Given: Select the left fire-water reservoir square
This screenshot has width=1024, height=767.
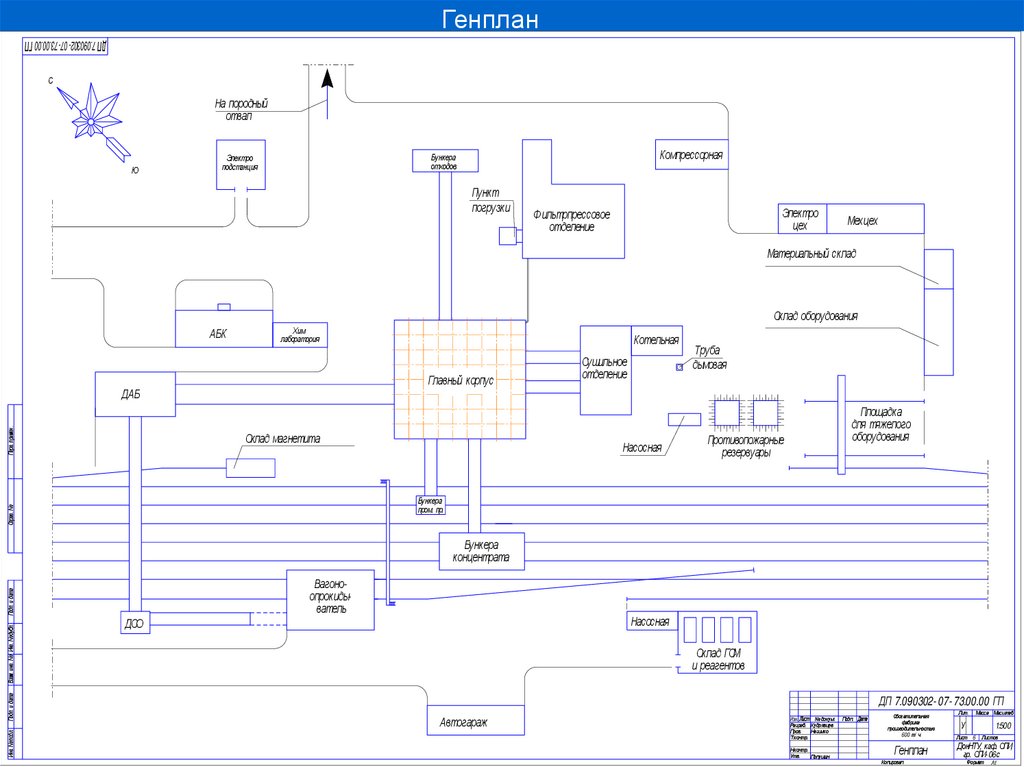Looking at the screenshot, I should [x=726, y=413].
